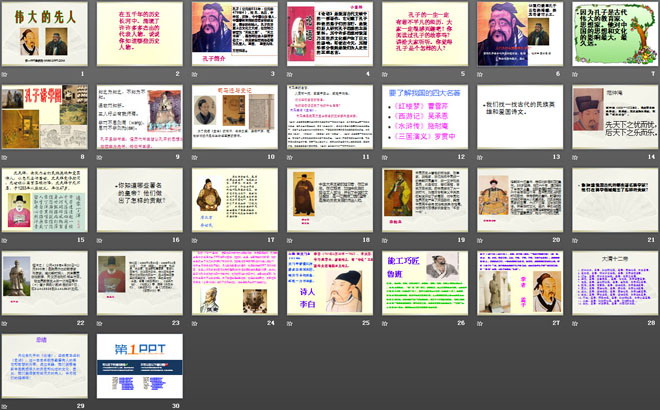660x410 pixels.
Task: Select slide 7 with tree and flower border
Action: click(615, 34)
